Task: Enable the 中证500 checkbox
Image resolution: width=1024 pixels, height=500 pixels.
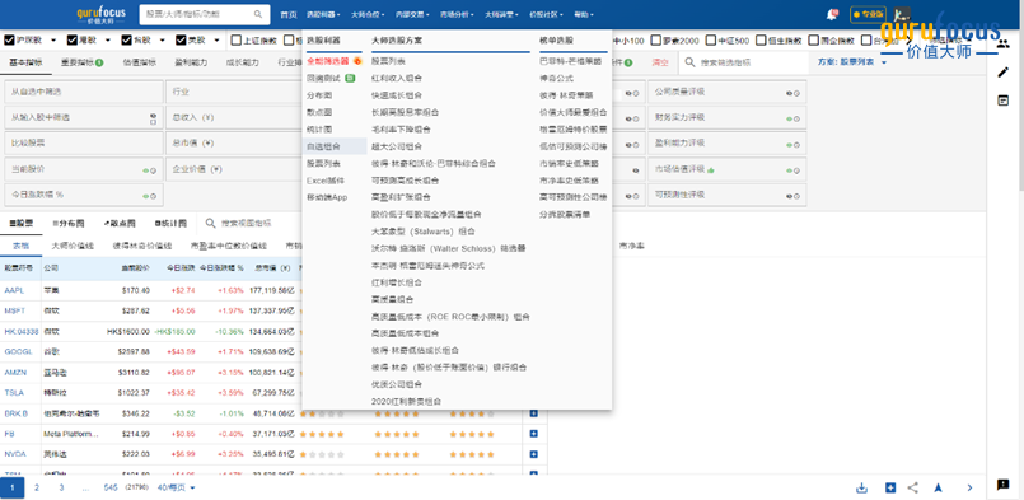Action: tap(711, 40)
